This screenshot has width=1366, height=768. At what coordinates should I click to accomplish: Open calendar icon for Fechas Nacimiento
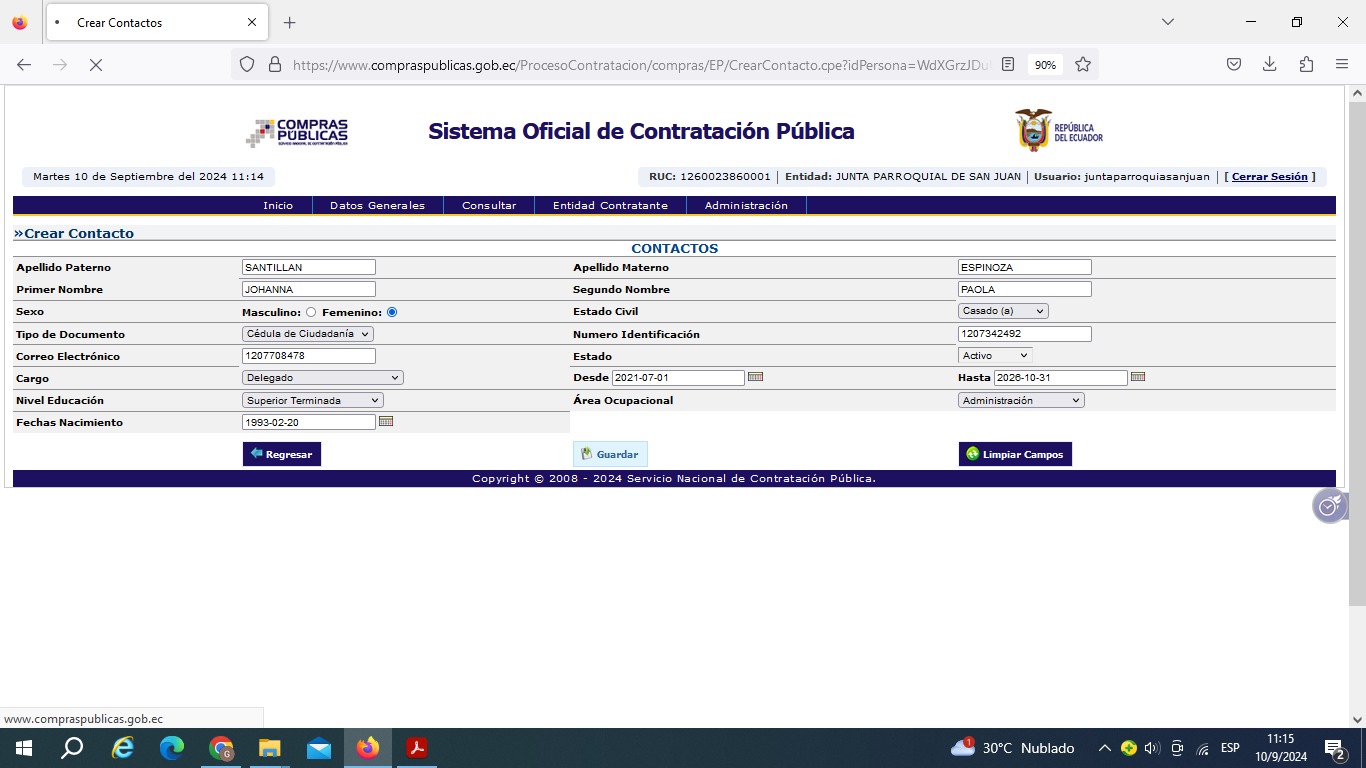coord(386,422)
